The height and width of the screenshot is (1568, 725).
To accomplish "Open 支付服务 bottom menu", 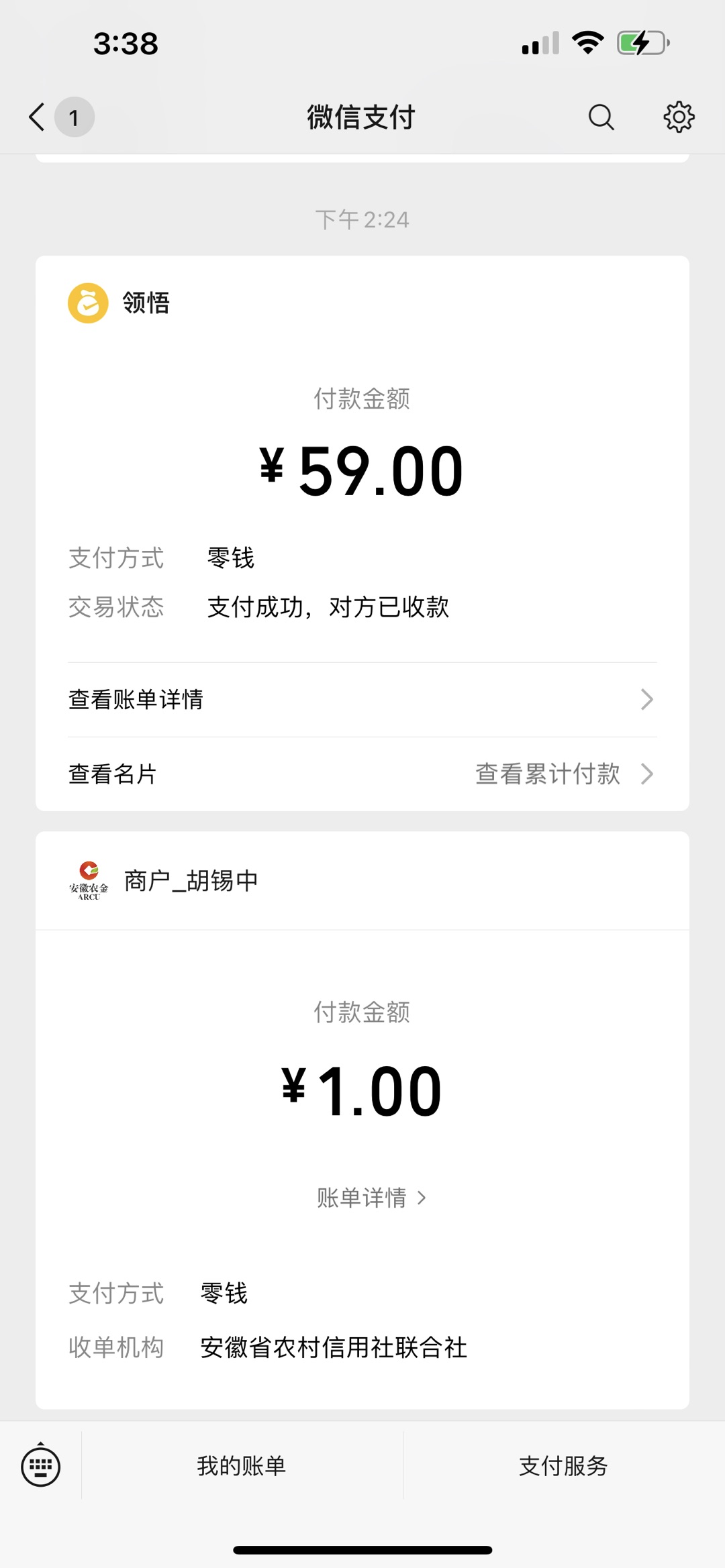I will coord(564,1466).
